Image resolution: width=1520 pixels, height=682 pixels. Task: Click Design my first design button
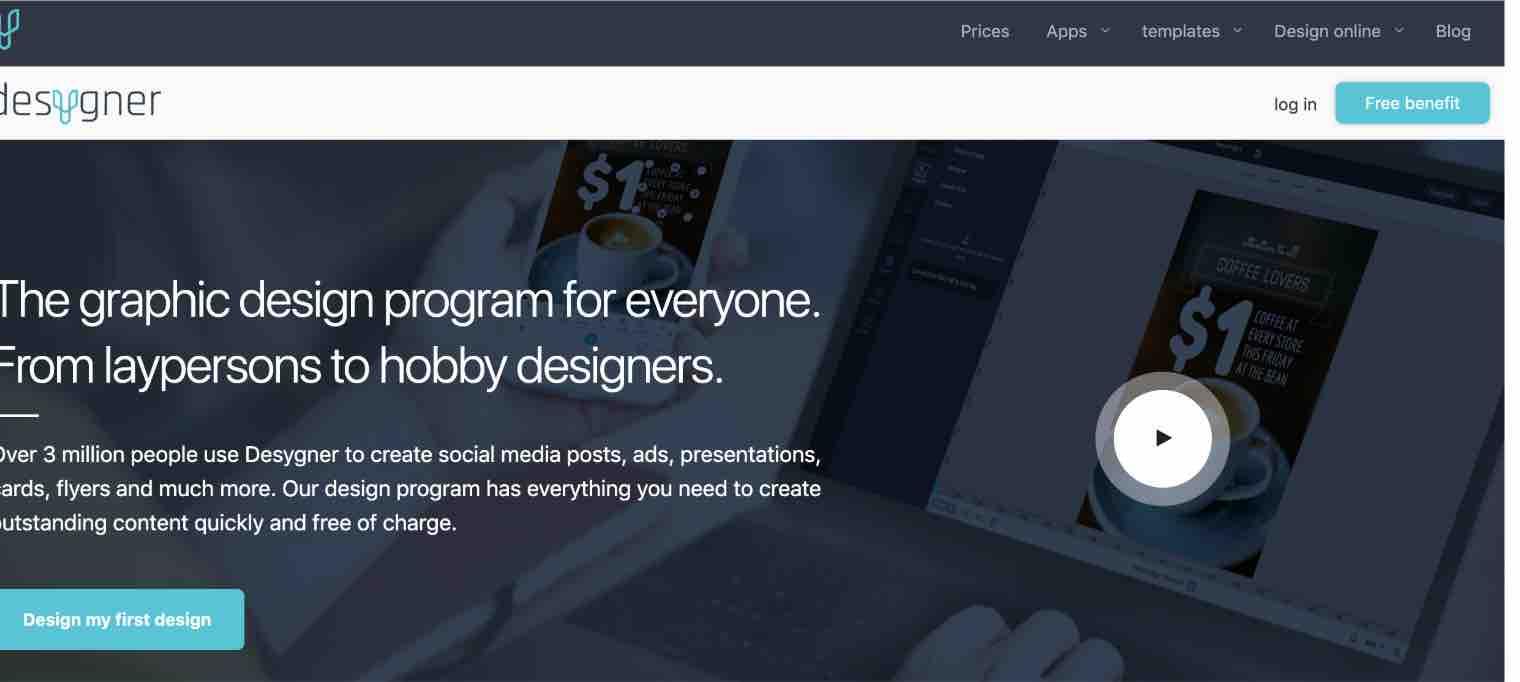[x=118, y=619]
